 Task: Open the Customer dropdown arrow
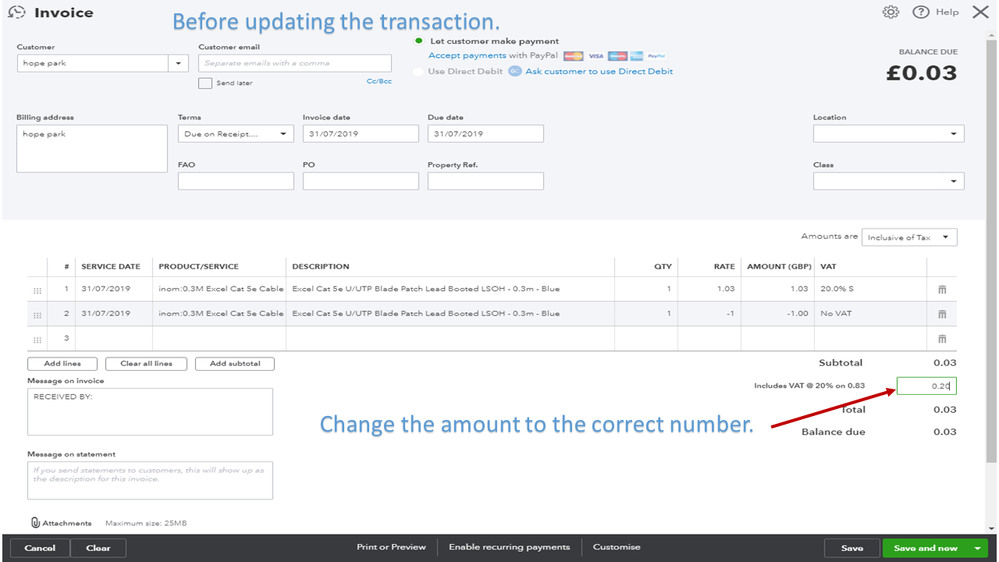(x=178, y=63)
